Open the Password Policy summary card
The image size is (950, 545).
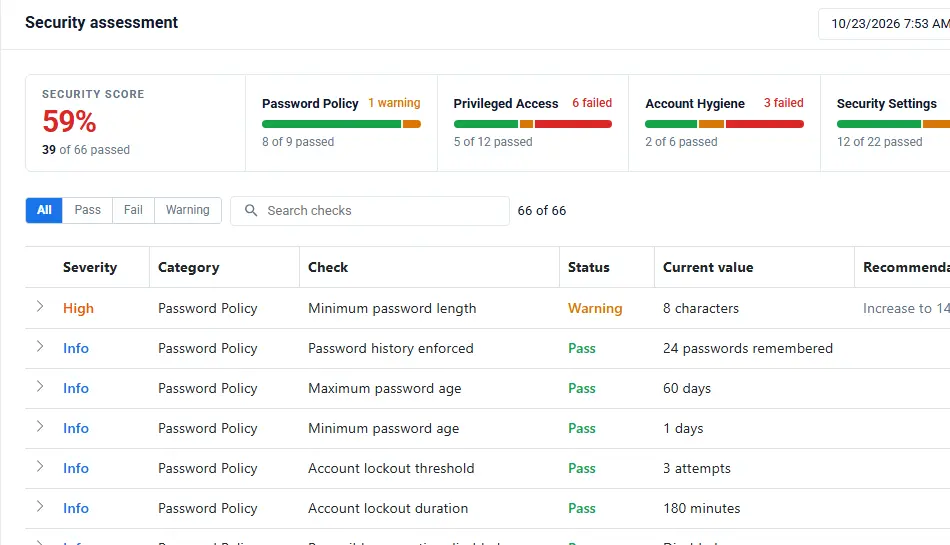(x=341, y=123)
